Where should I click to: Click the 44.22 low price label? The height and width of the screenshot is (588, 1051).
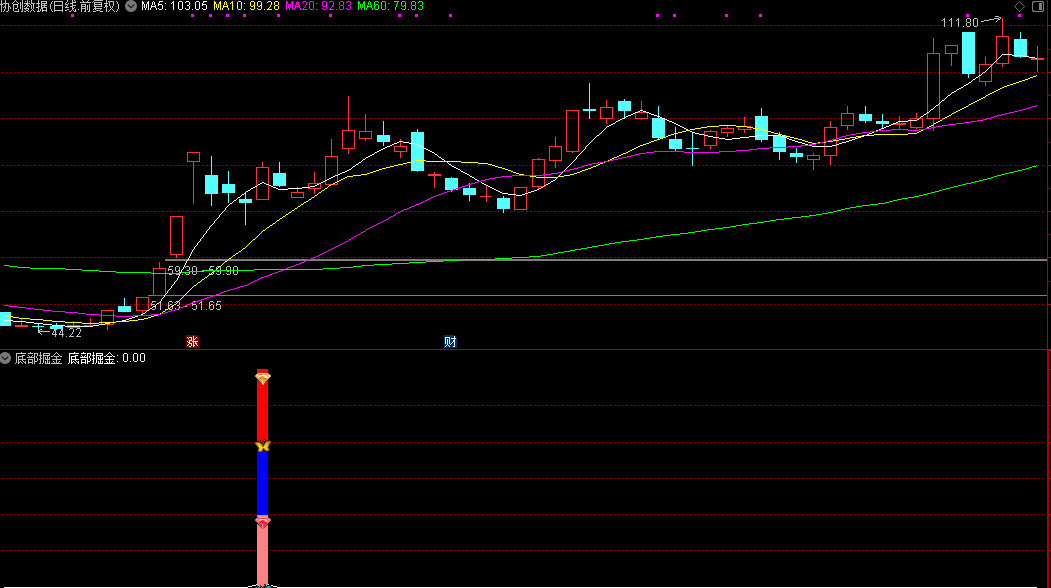(66, 333)
